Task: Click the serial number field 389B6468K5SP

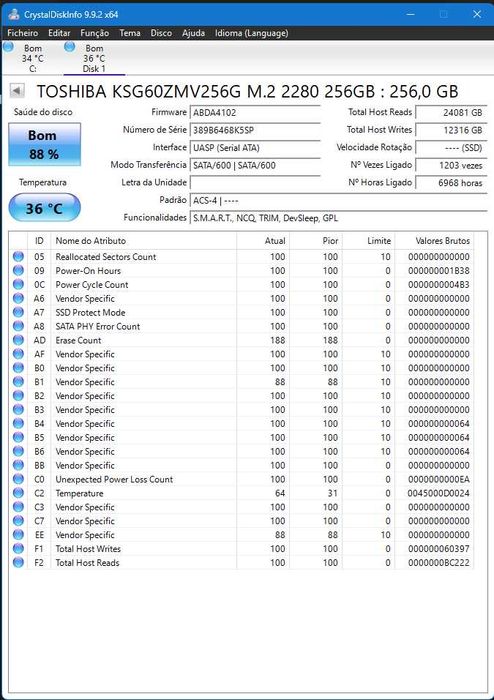Action: (255, 130)
